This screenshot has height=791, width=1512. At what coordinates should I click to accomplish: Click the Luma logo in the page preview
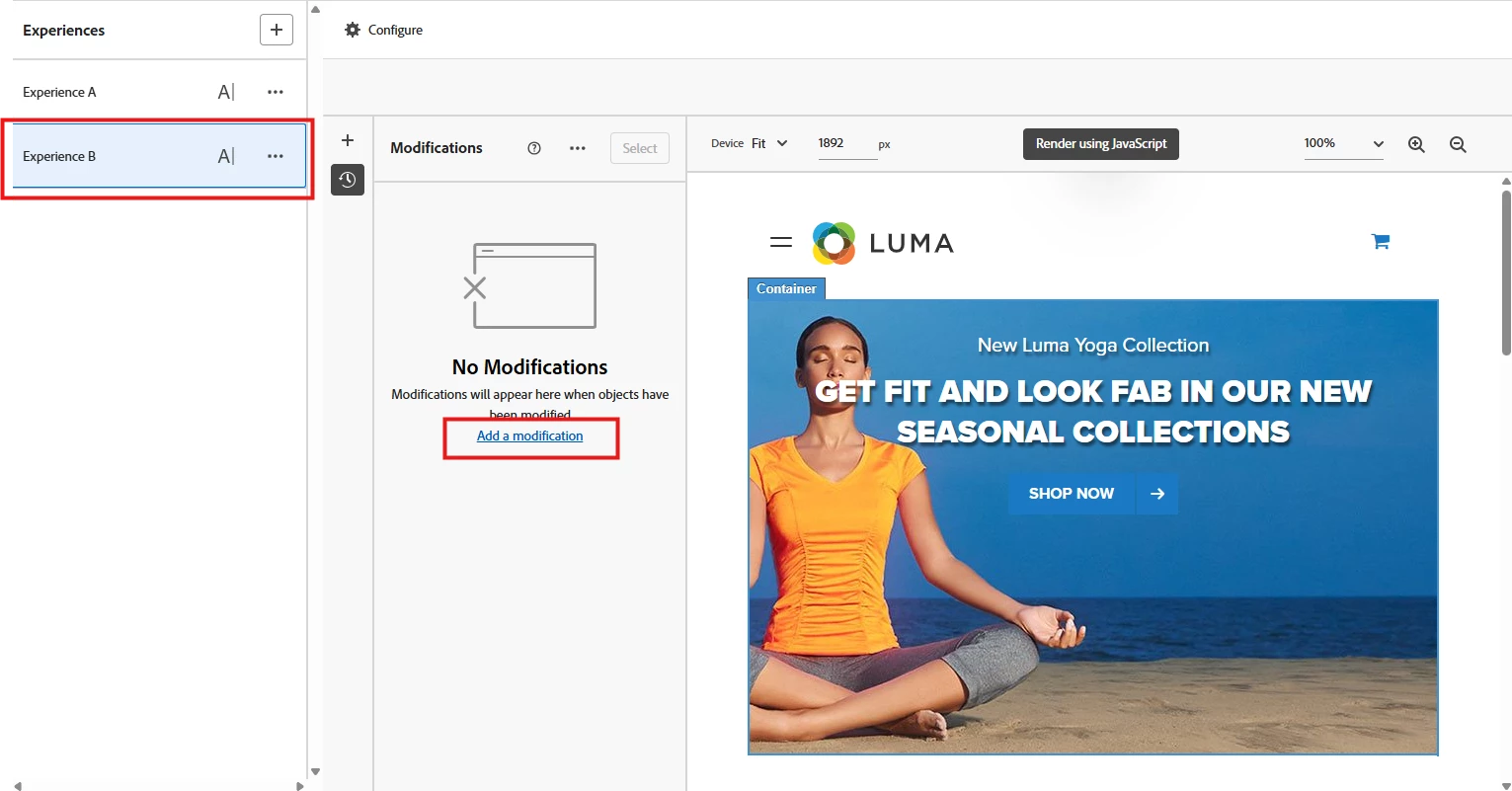883,243
